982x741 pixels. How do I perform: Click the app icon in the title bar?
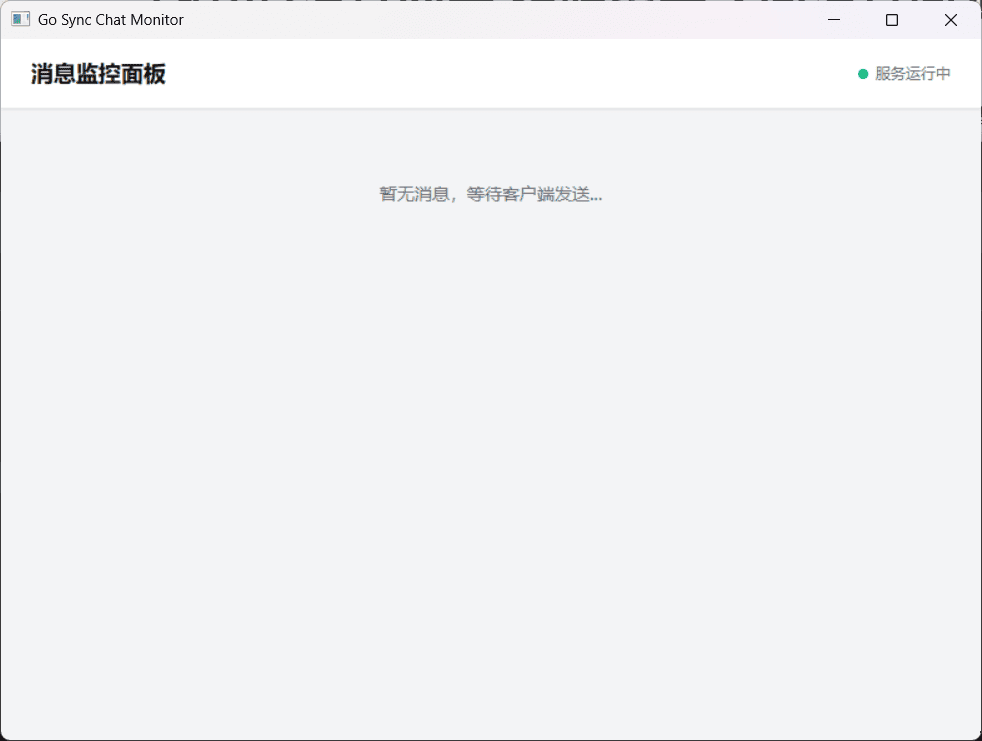(21, 19)
